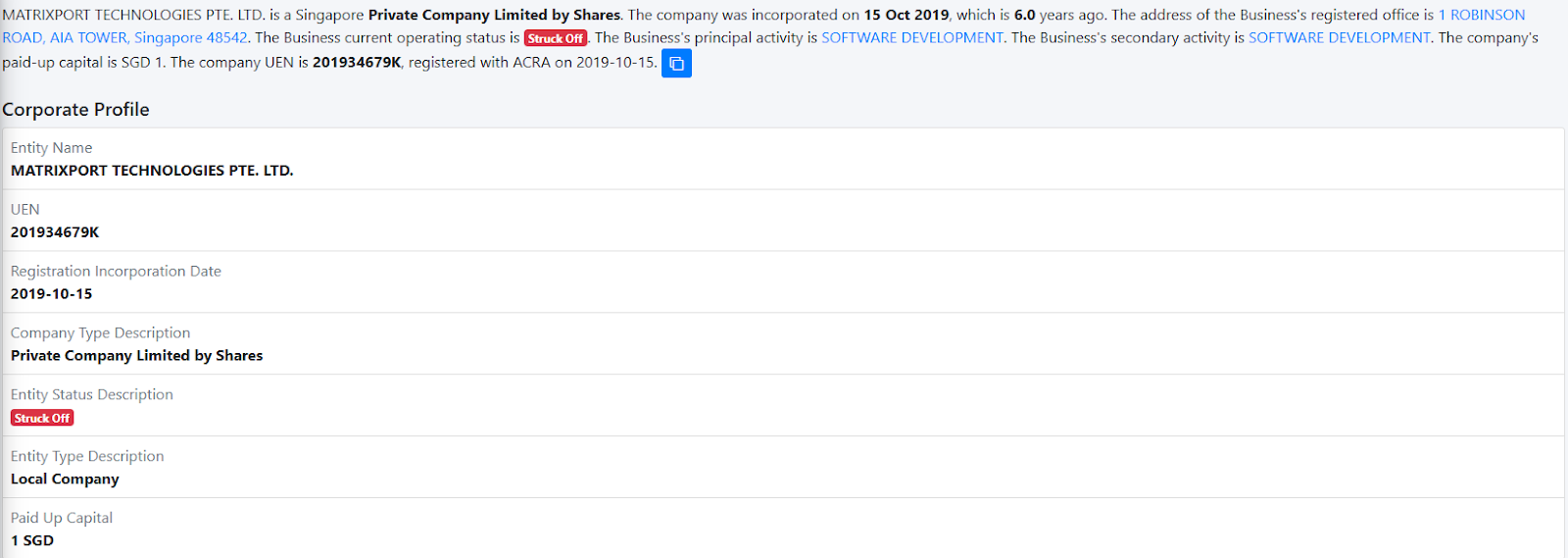Click the 1 SGD paid up capital value
This screenshot has height=558, width=1568.
pyautogui.click(x=32, y=541)
